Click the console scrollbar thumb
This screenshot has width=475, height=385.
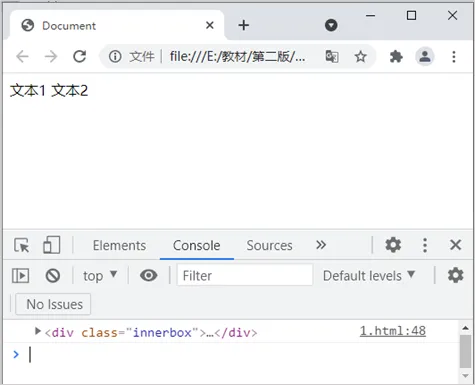(465, 352)
